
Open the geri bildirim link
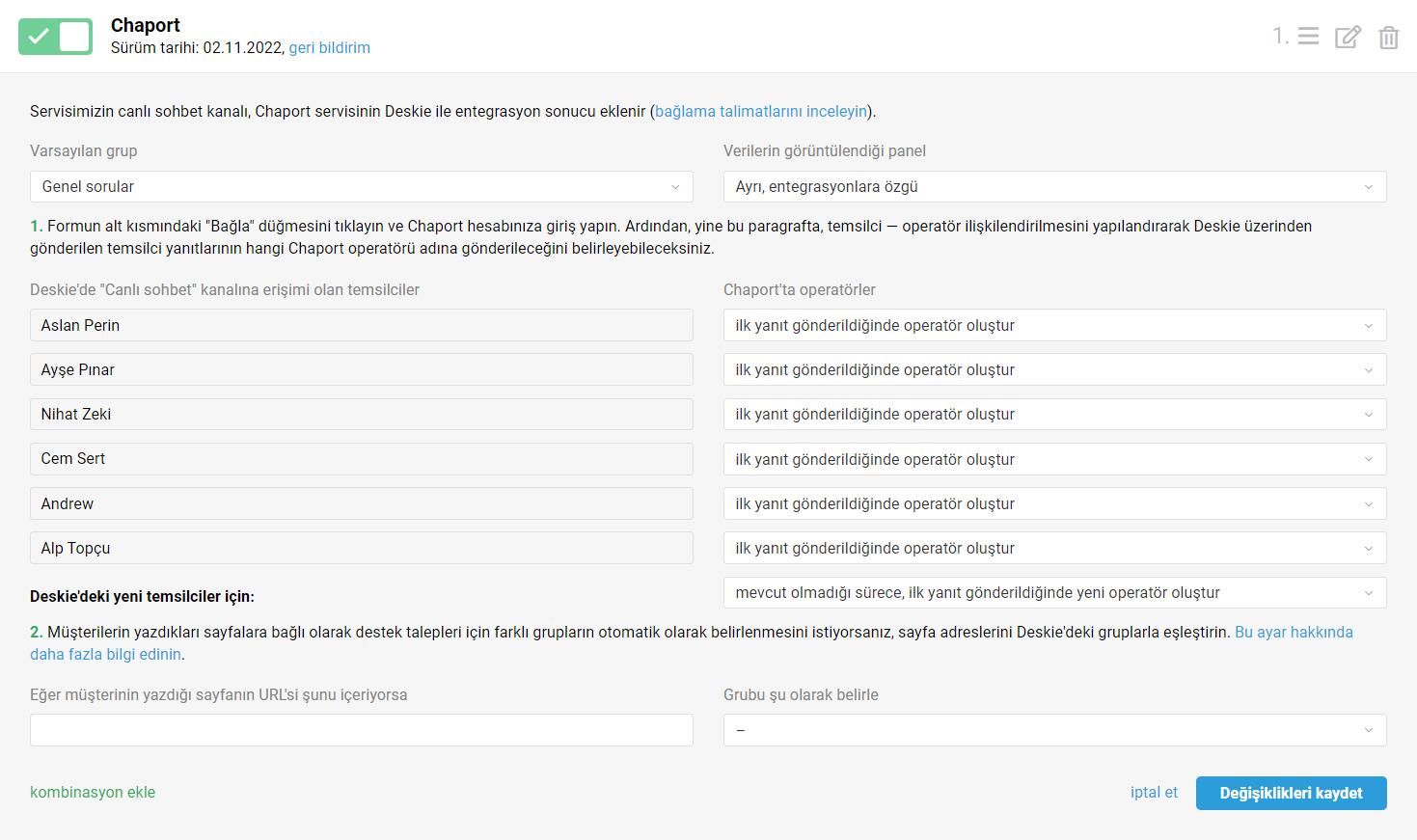329,47
